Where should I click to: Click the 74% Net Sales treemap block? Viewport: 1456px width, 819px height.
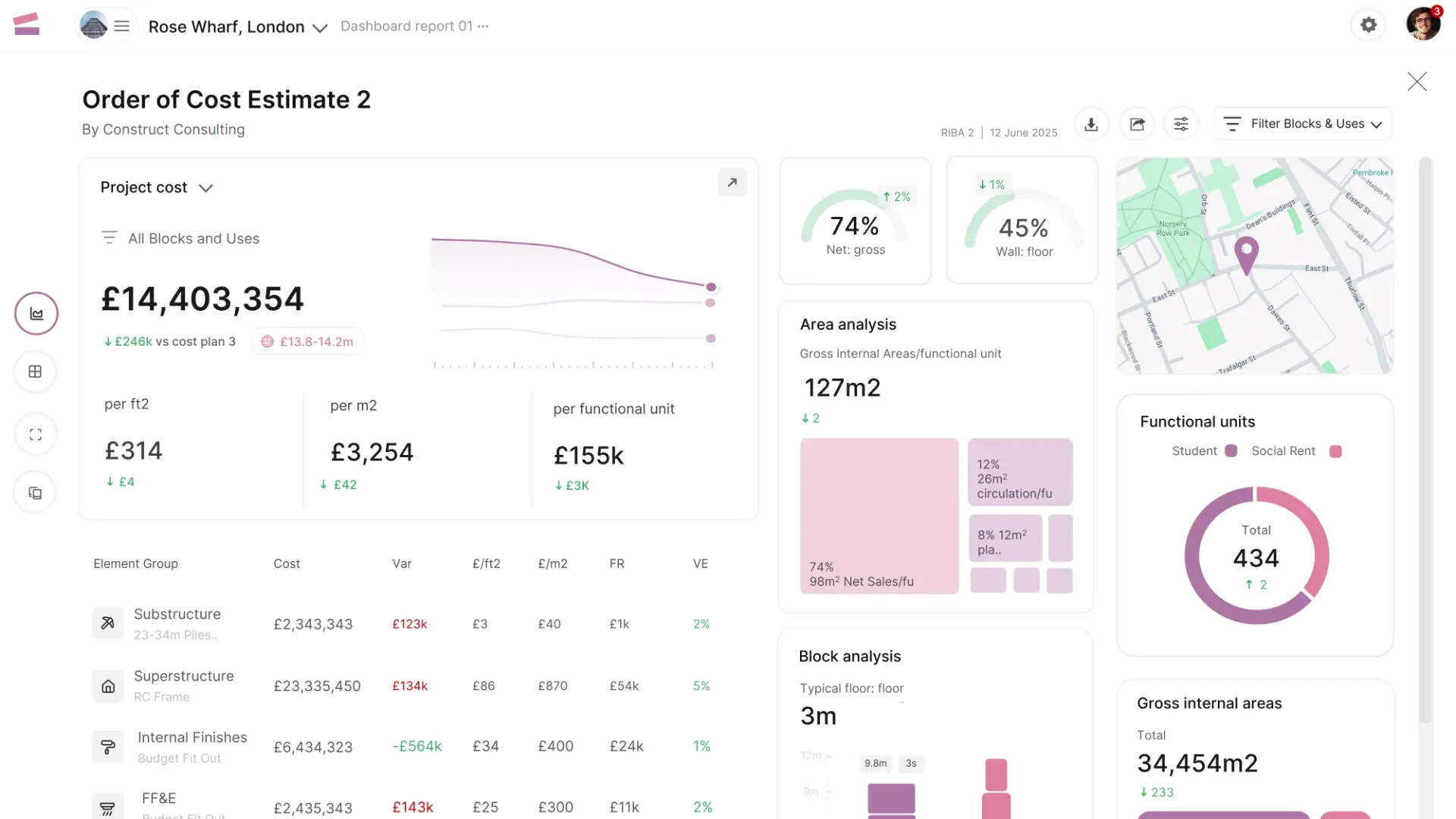[x=879, y=516]
